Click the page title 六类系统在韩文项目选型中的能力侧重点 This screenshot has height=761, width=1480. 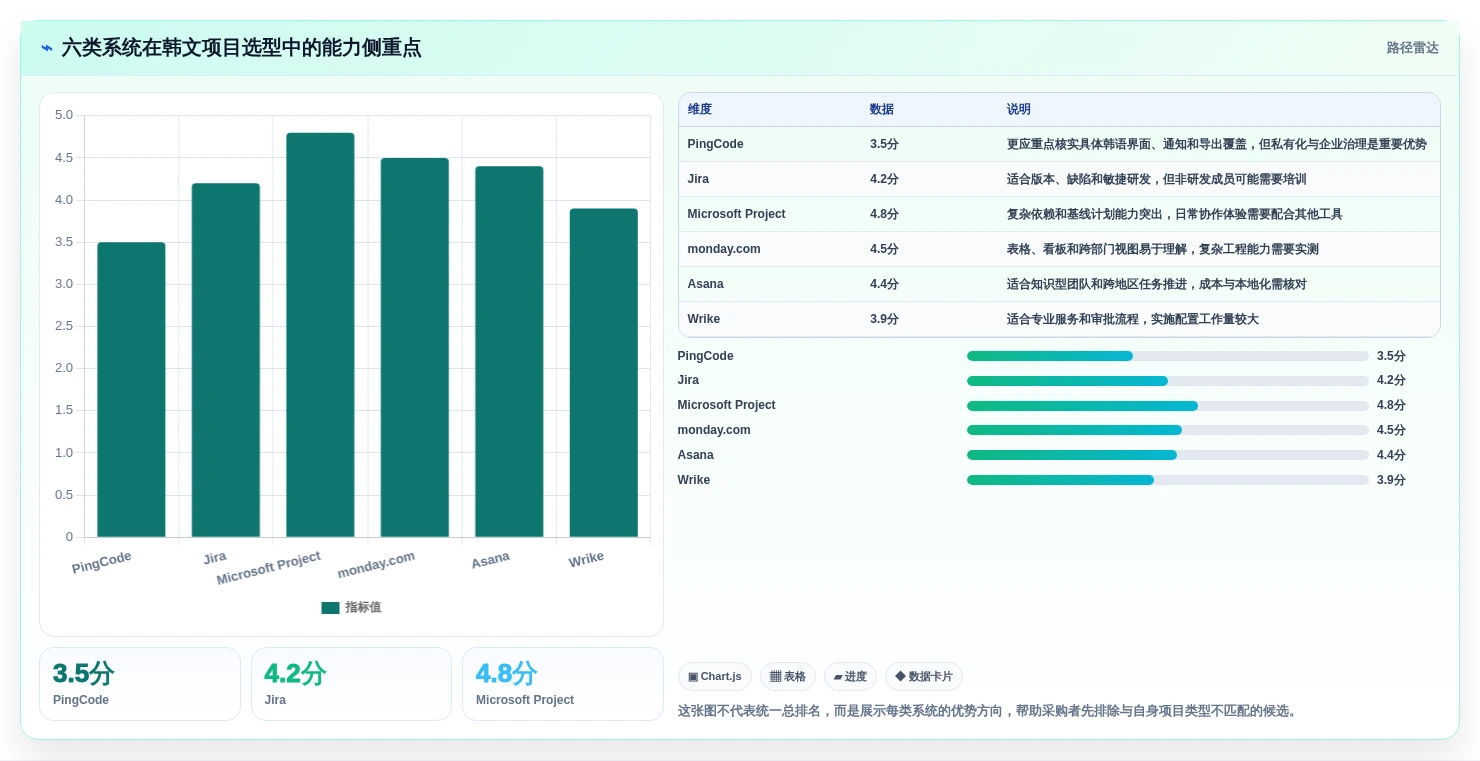(x=241, y=48)
